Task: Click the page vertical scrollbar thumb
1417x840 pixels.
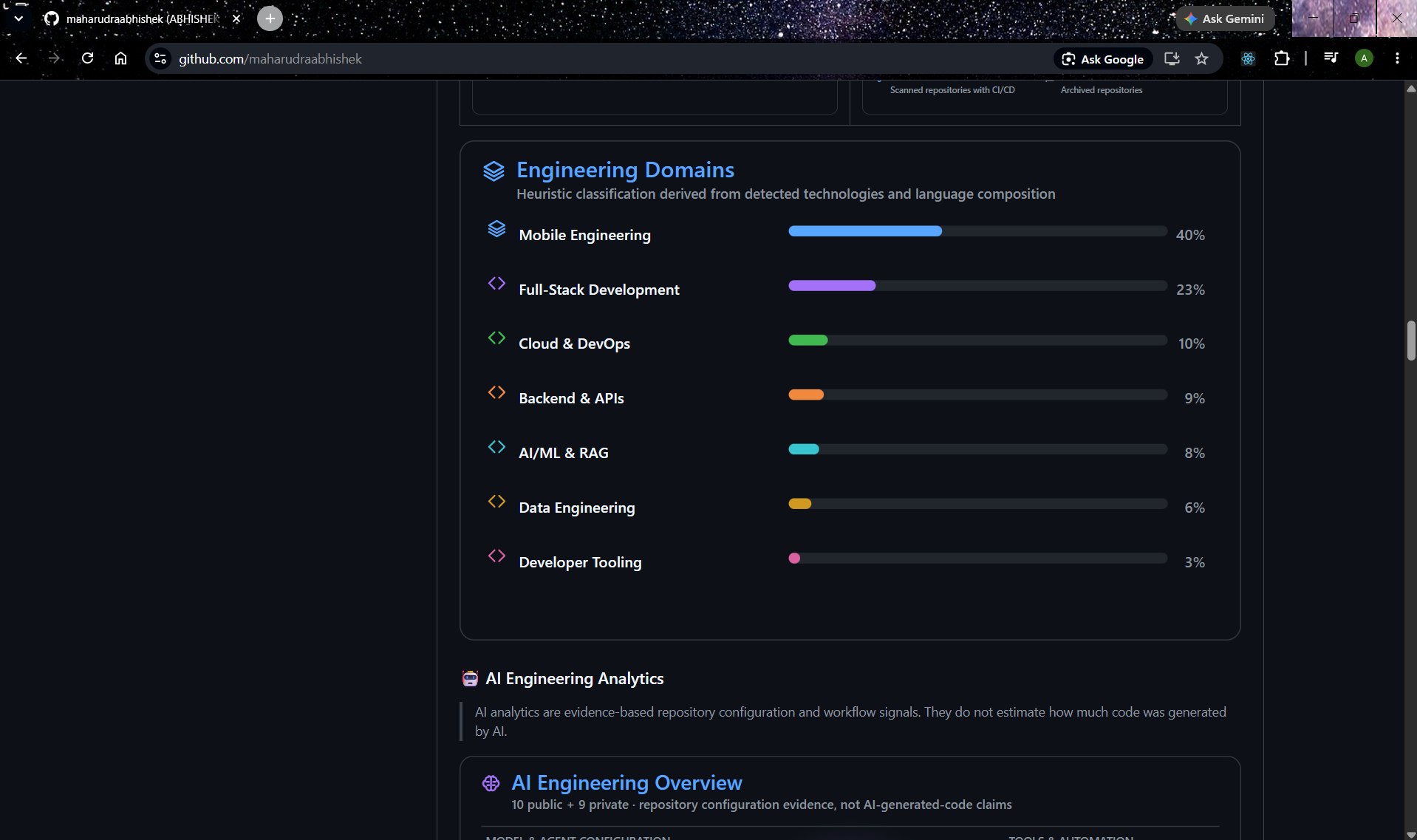Action: (1410, 341)
